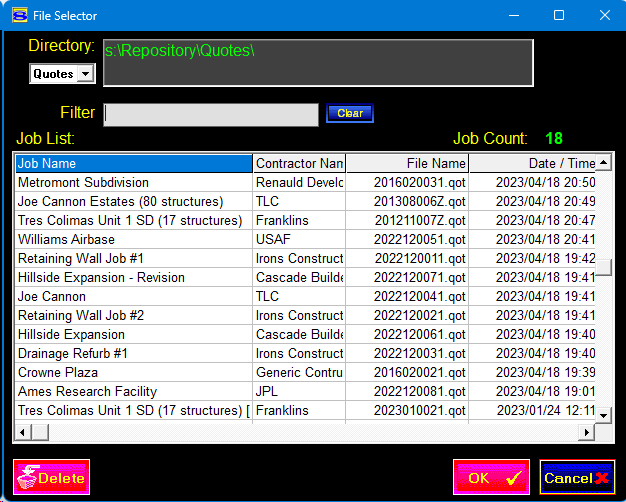Dismiss dialog with the Cancel button
Image resolution: width=626 pixels, height=502 pixels.
[x=577, y=477]
